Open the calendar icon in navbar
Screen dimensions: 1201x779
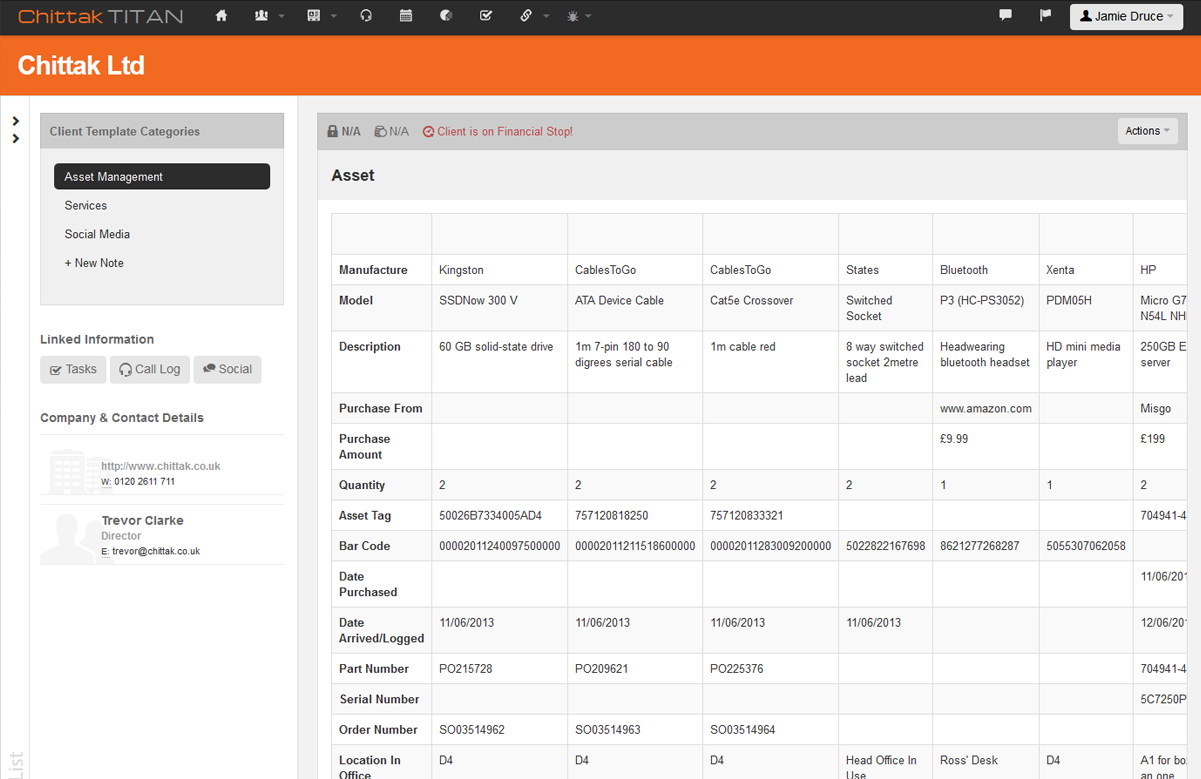(406, 16)
